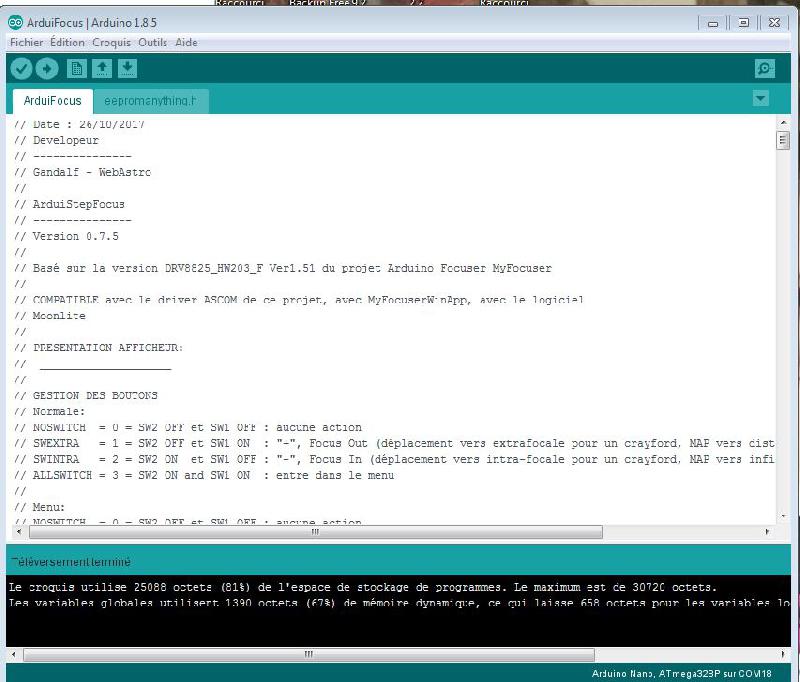Image resolution: width=800 pixels, height=682 pixels.
Task: Switch to the ArduiFocus tab
Action: (53, 101)
